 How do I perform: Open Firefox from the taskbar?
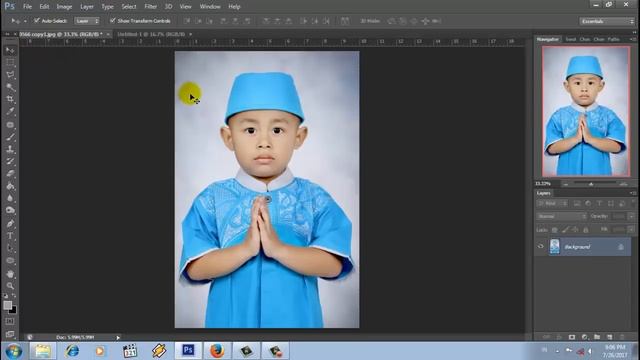click(x=217, y=351)
